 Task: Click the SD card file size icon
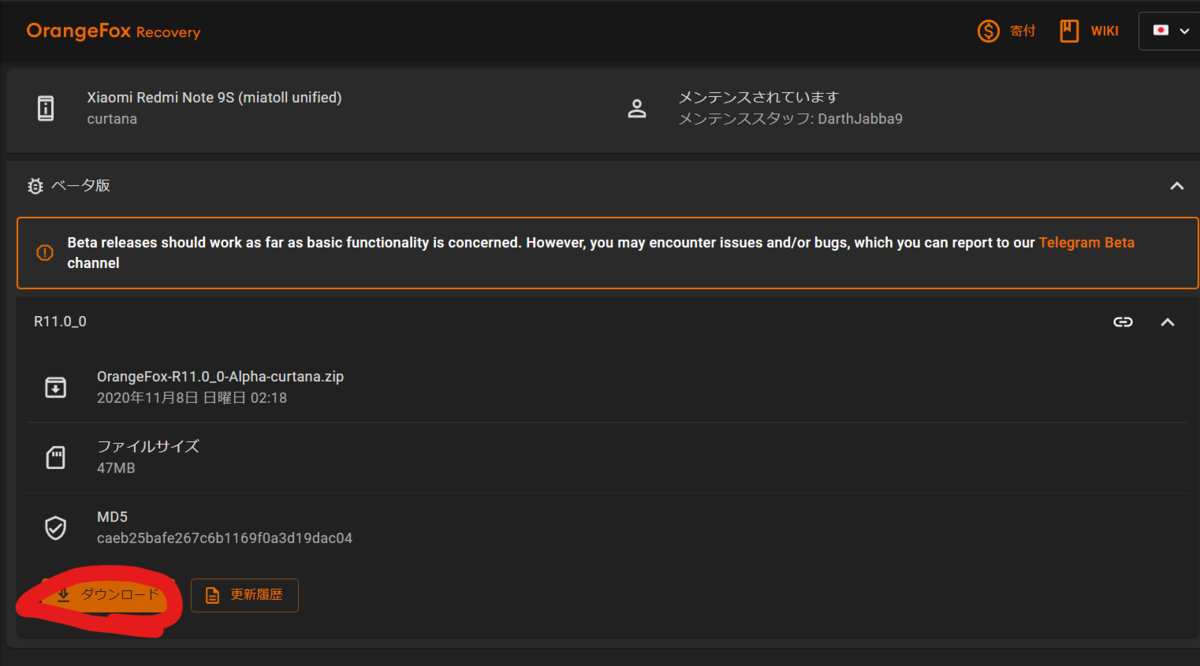(x=56, y=458)
